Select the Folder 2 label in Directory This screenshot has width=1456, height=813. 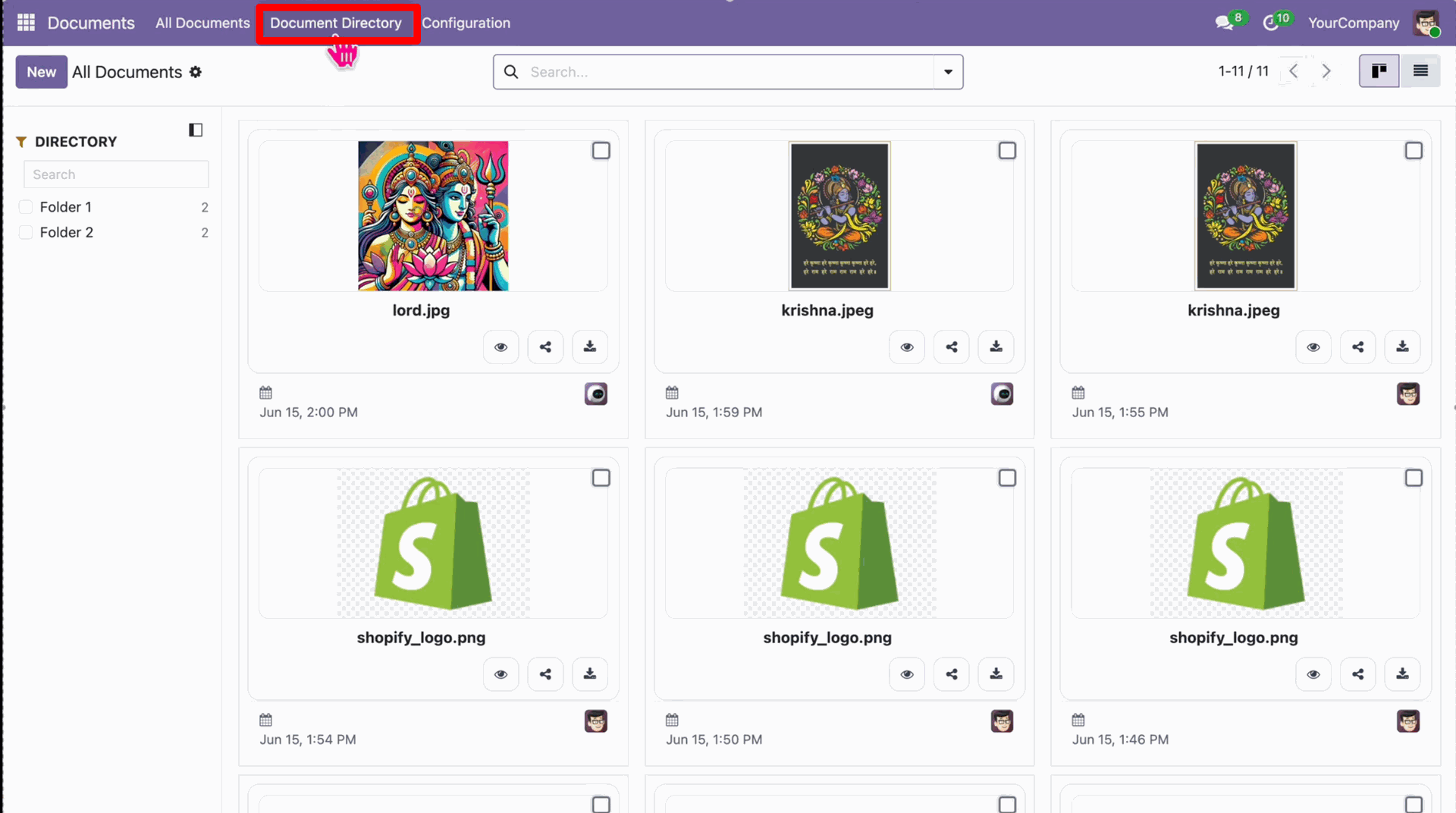pyautogui.click(x=67, y=233)
